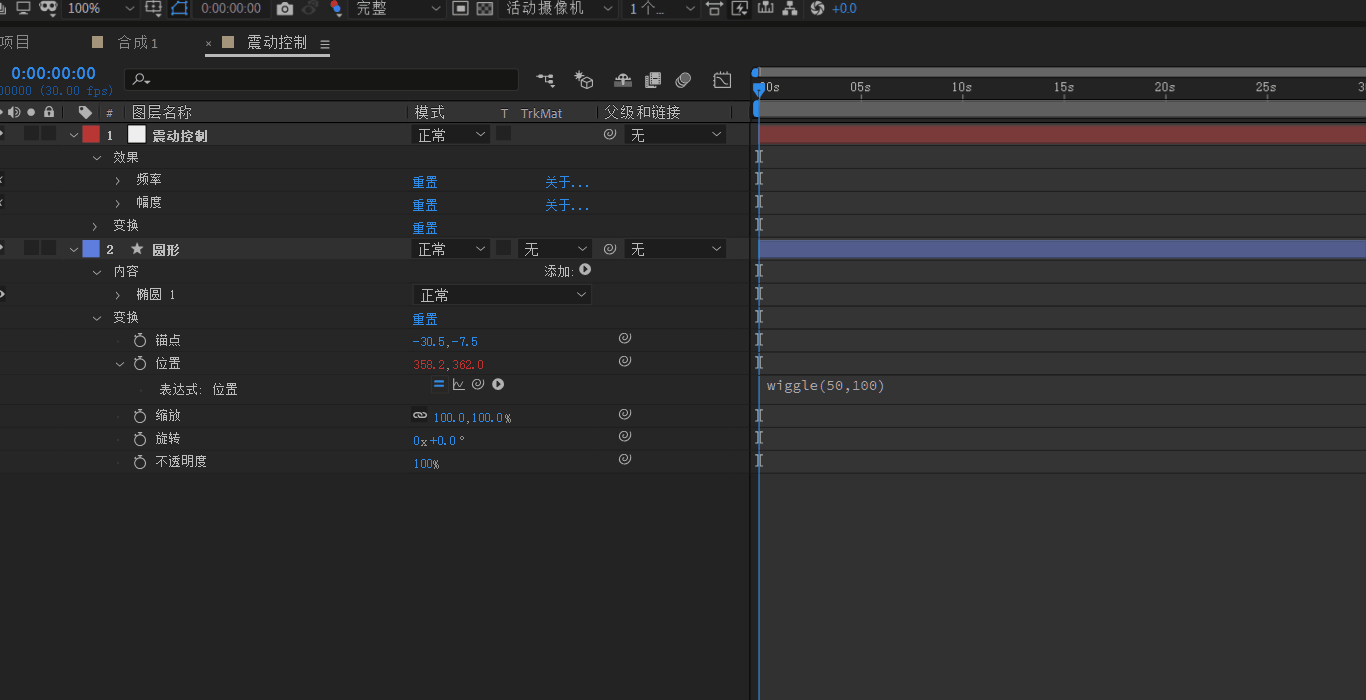
Task: Open the 震动控制 panel menu
Action: point(325,44)
